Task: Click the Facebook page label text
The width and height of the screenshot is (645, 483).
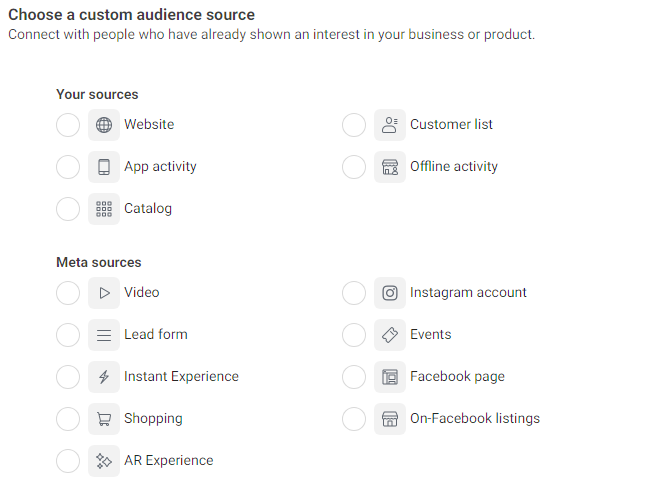Action: tap(457, 377)
